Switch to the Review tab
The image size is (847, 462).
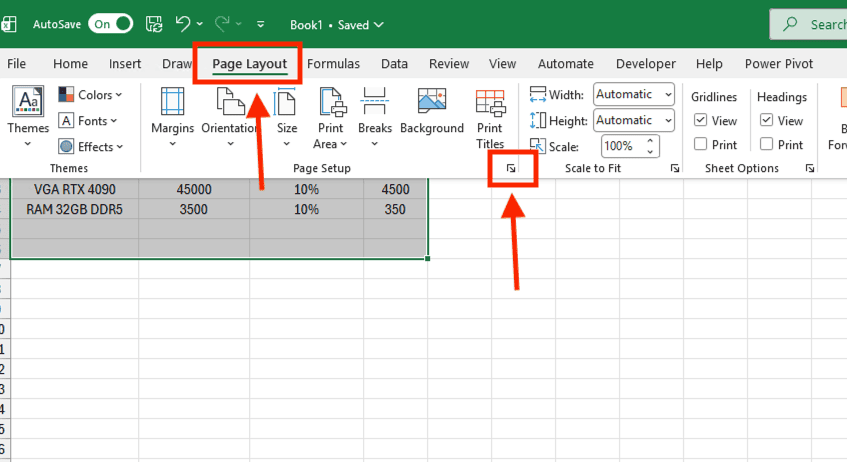click(x=449, y=64)
